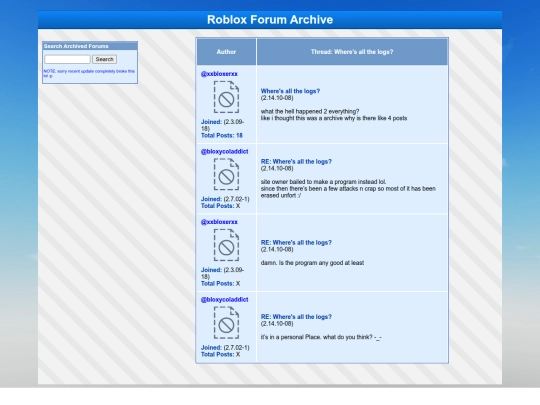Click the missing avatar icon in the second post
540x405 pixels.
click(226, 175)
